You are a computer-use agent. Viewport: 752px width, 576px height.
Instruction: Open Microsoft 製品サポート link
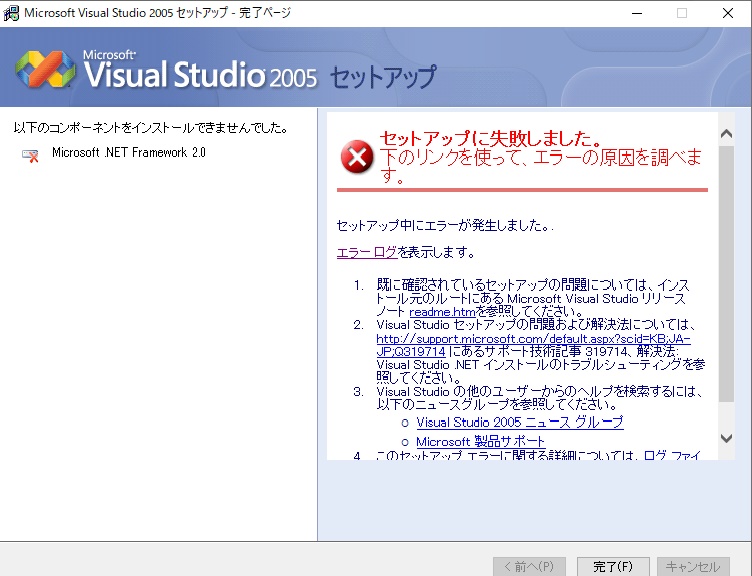click(481, 441)
